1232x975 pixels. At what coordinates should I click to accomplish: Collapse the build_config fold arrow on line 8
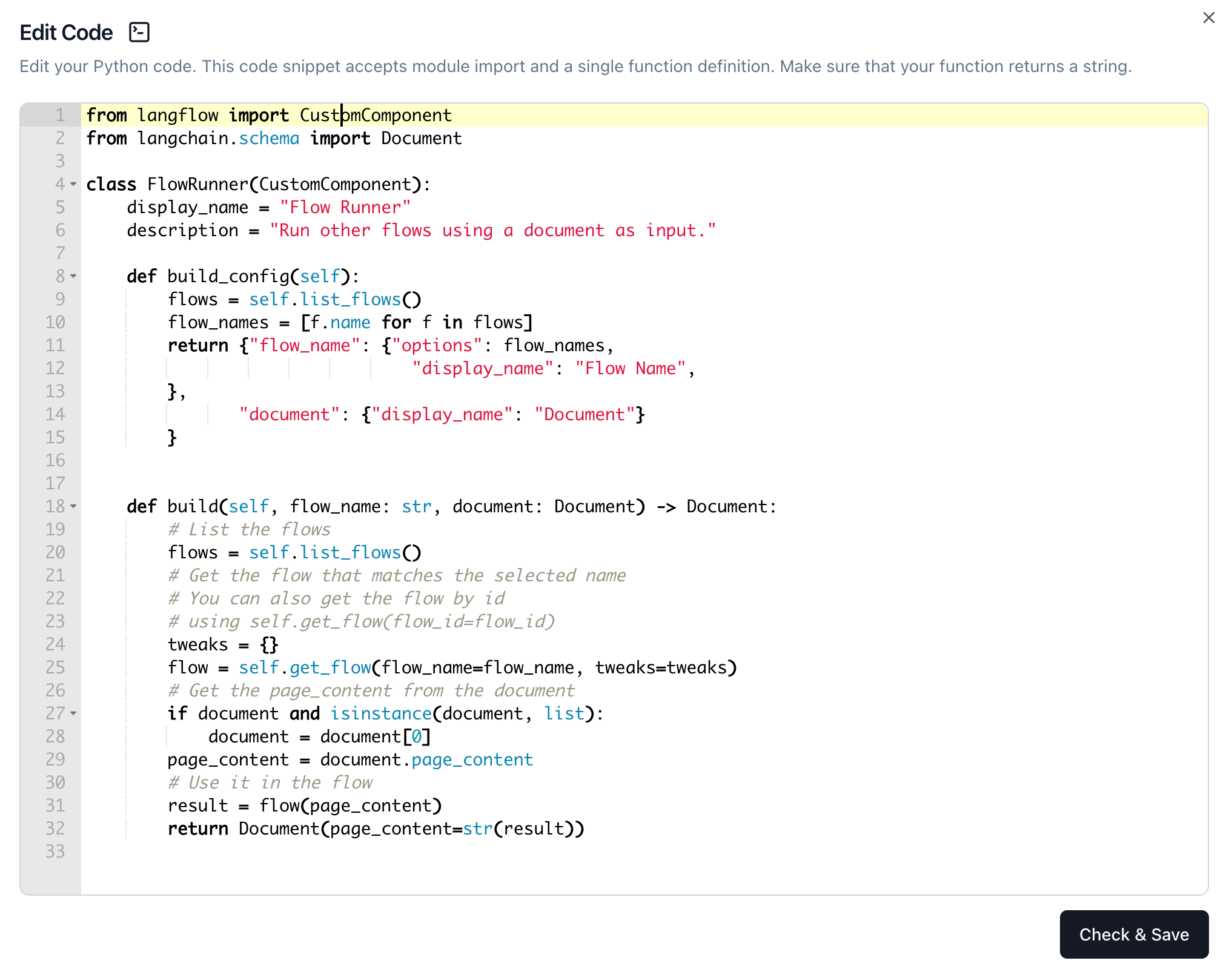(x=73, y=276)
